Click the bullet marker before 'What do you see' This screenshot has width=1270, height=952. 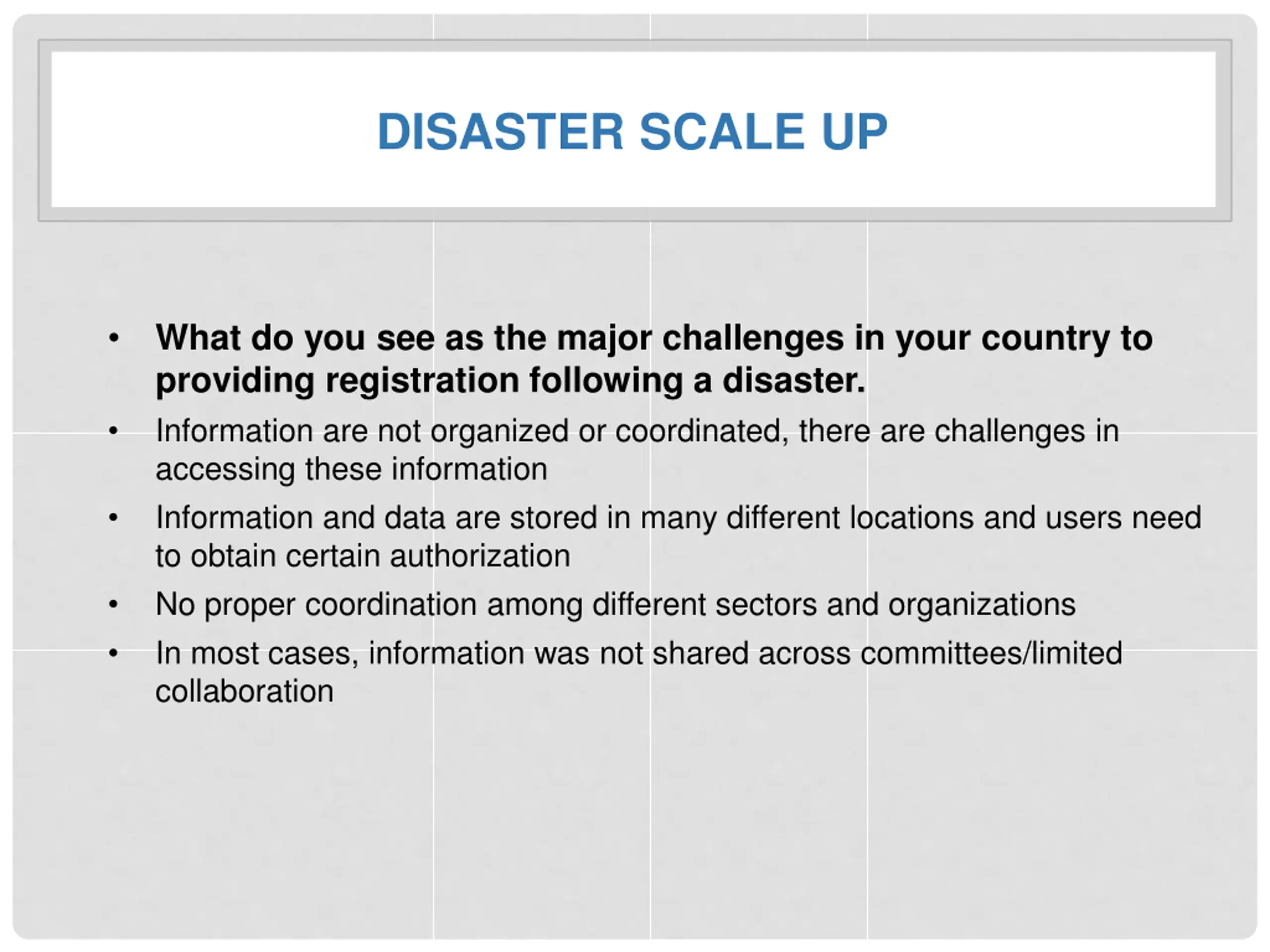tap(114, 338)
